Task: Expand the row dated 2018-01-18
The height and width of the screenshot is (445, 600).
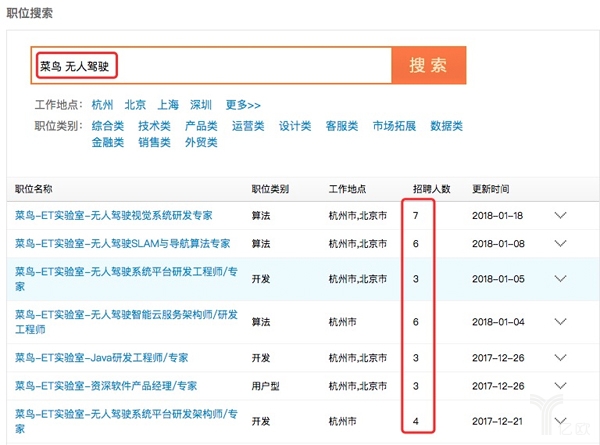Action: pos(560,215)
